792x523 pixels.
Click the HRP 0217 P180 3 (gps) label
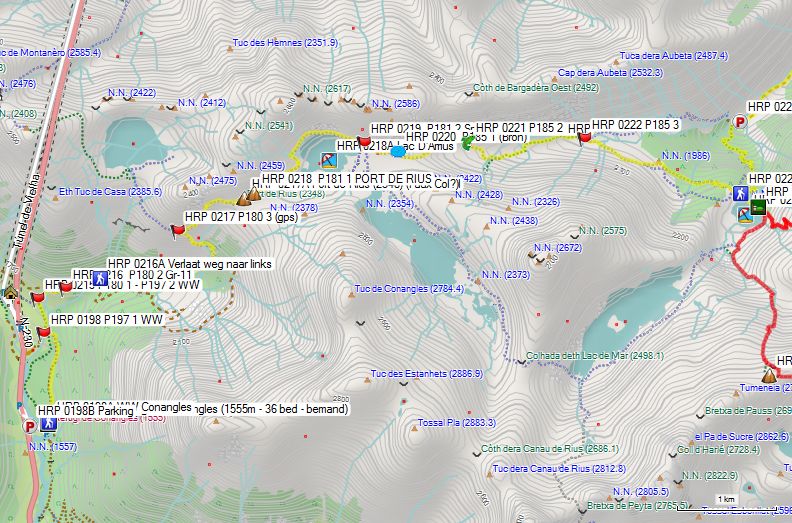241,216
